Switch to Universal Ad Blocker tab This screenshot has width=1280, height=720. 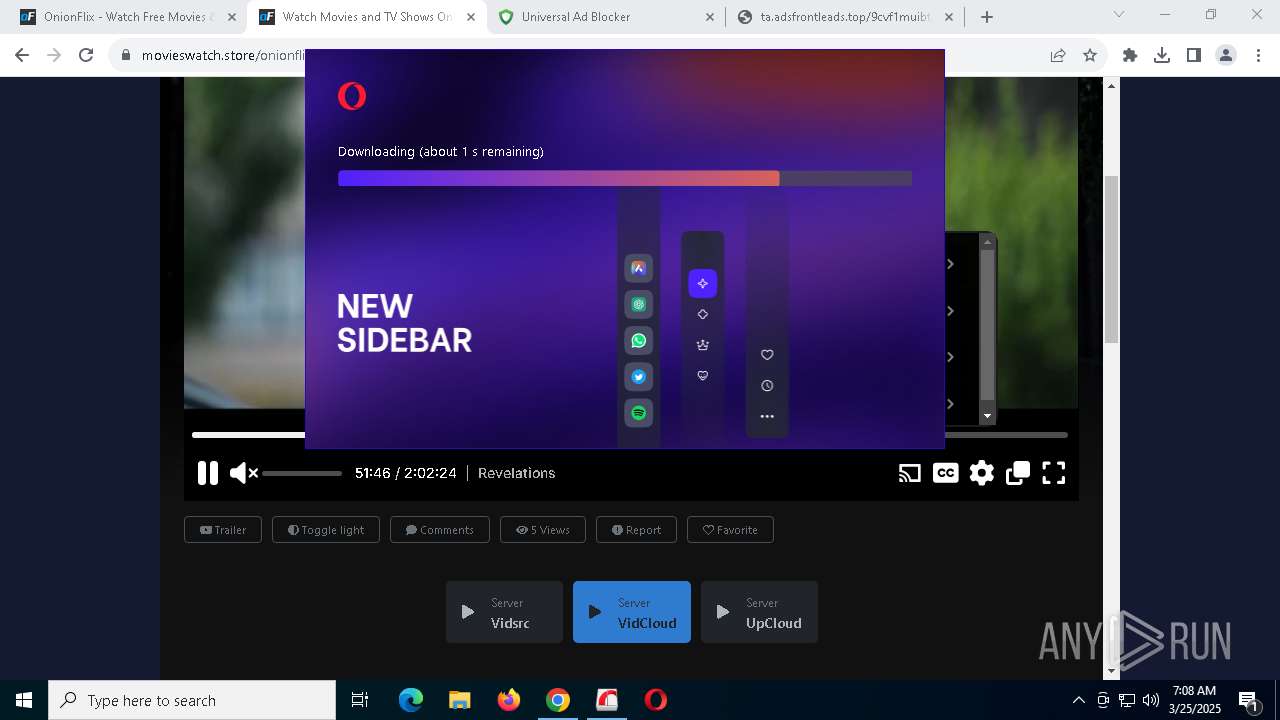pos(606,17)
